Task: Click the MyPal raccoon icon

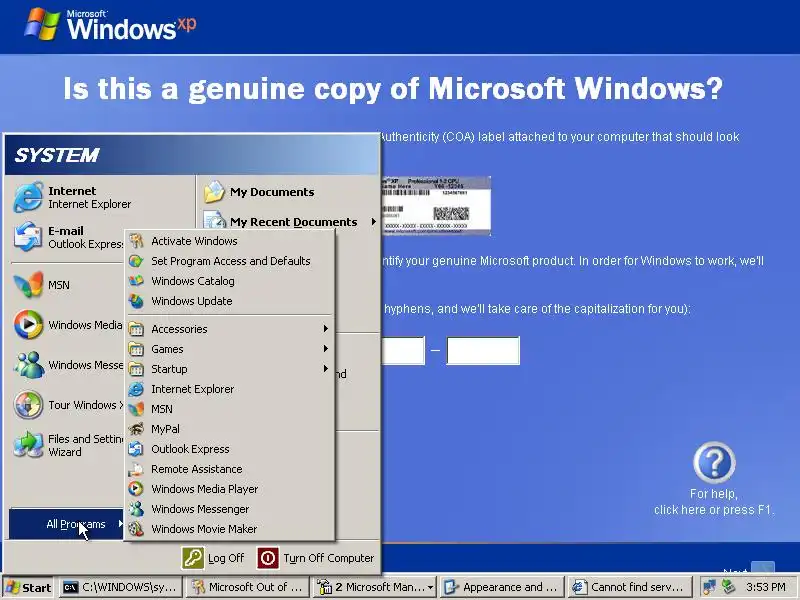Action: tap(136, 429)
